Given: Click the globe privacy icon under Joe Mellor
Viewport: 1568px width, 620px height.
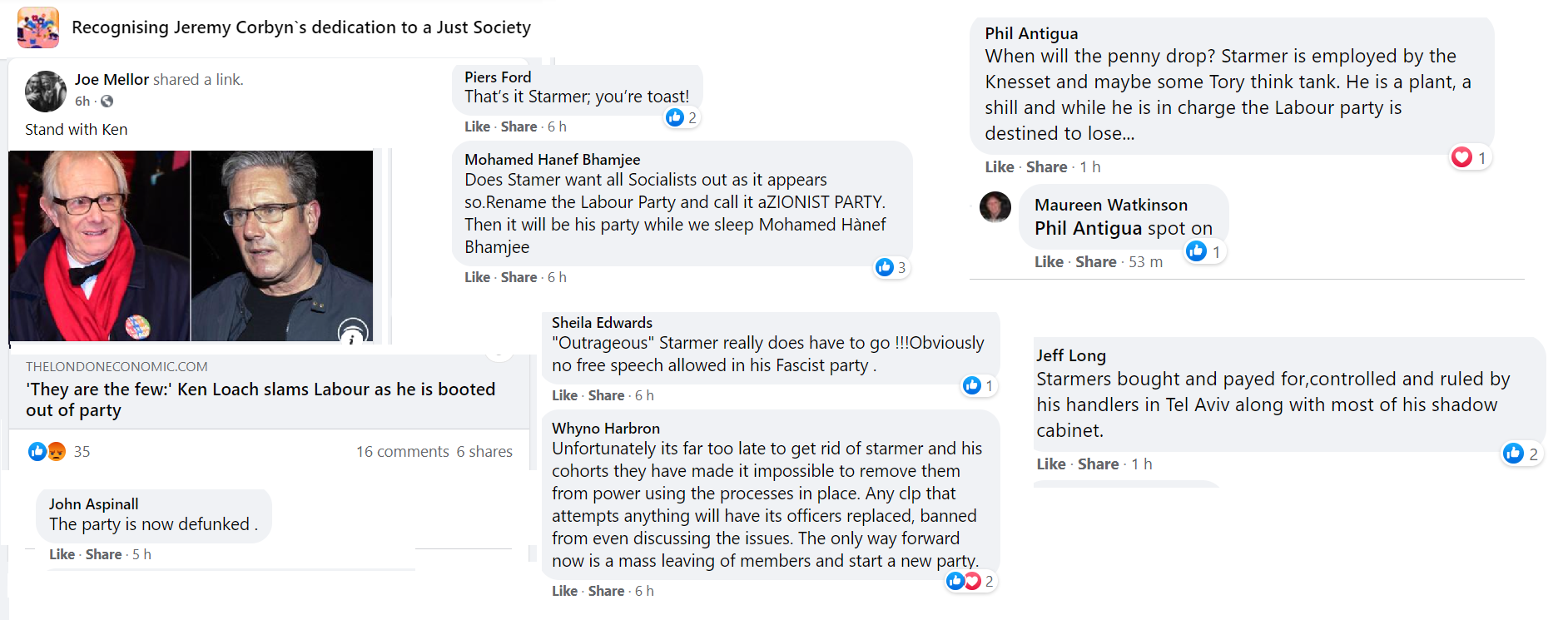Looking at the screenshot, I should point(107,102).
